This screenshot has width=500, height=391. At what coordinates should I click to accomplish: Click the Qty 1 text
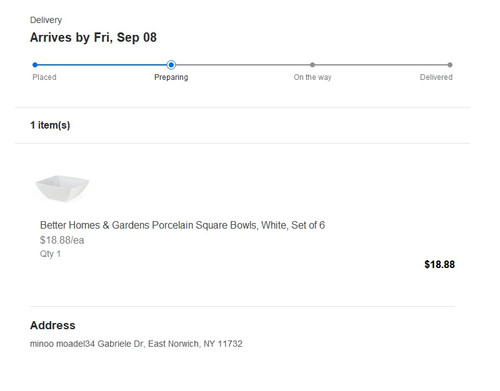point(50,254)
